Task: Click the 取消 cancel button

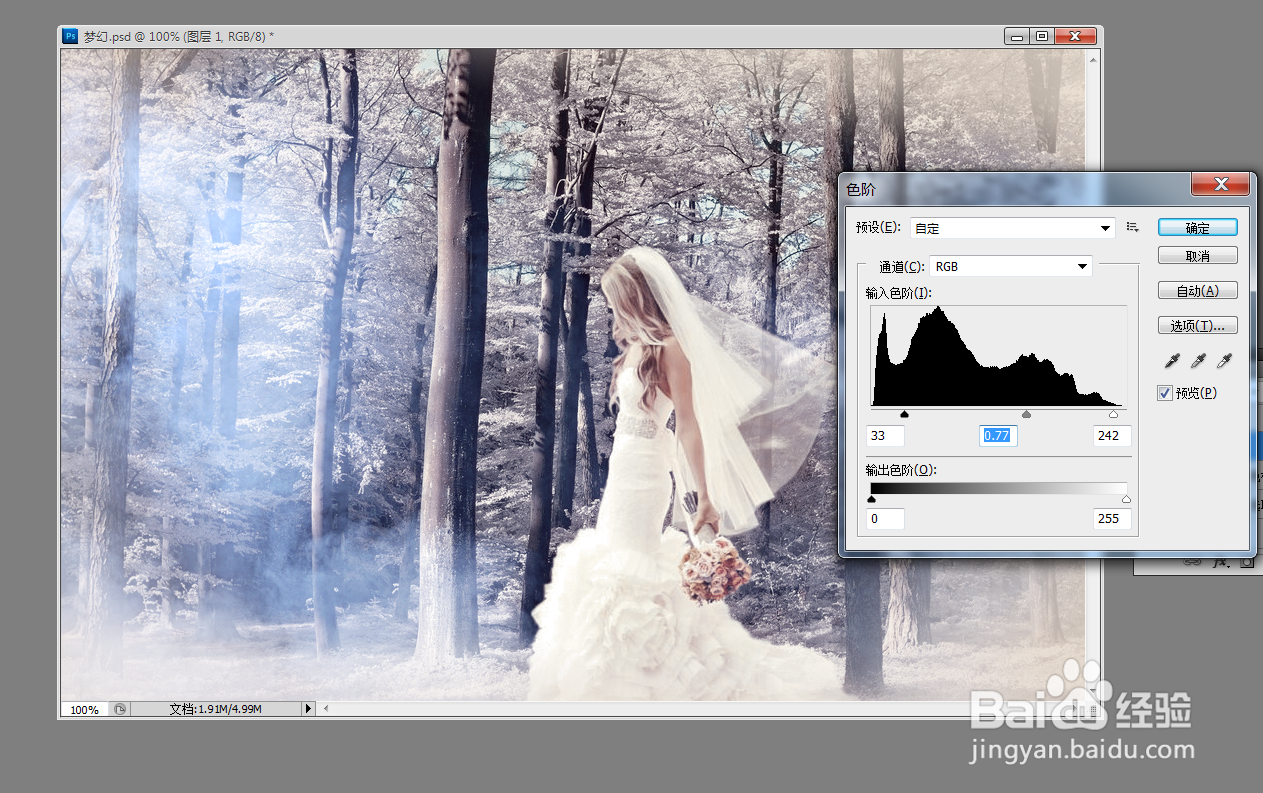Action: coord(1198,256)
